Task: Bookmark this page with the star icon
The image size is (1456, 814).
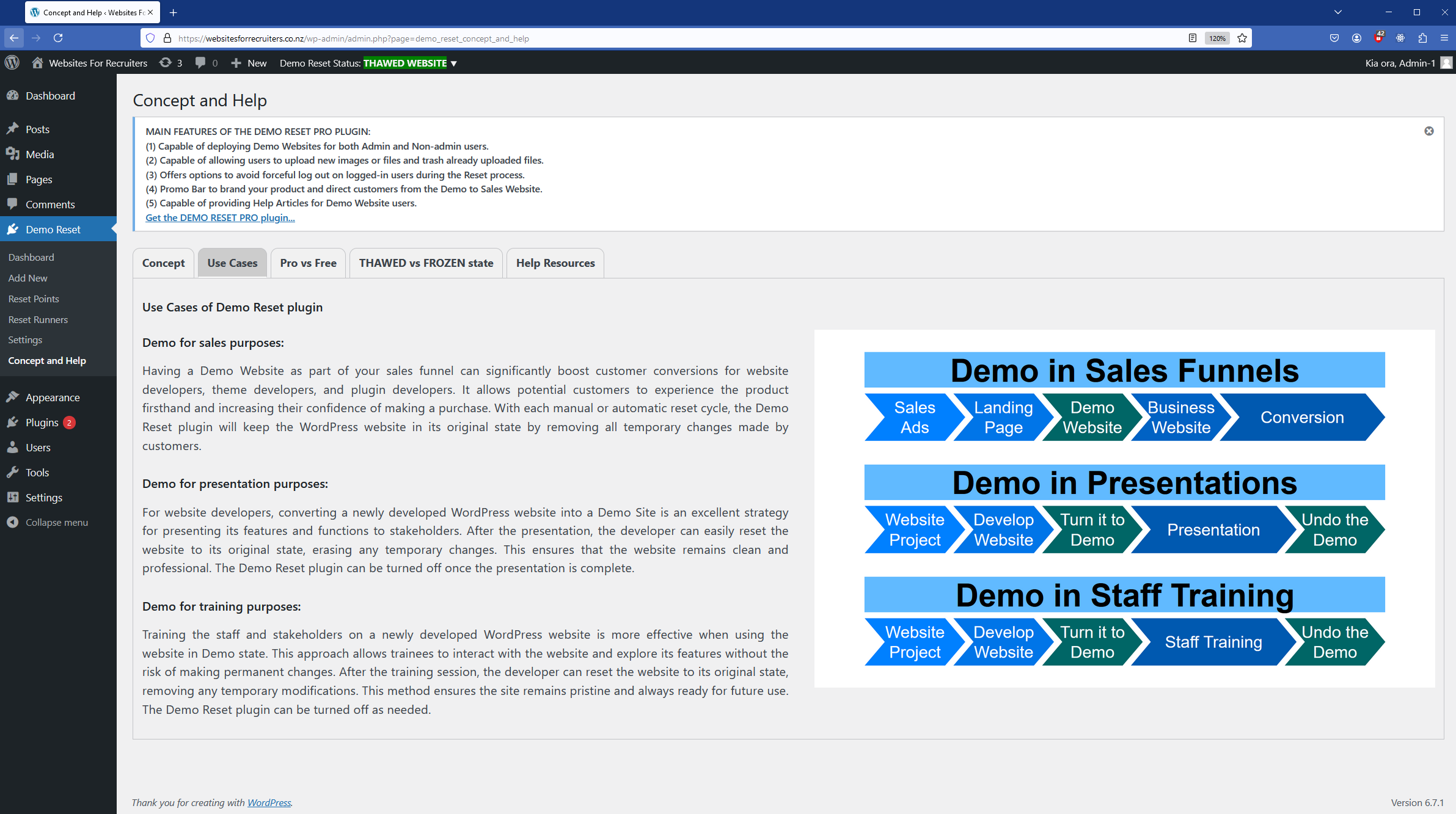Action: coord(1242,38)
